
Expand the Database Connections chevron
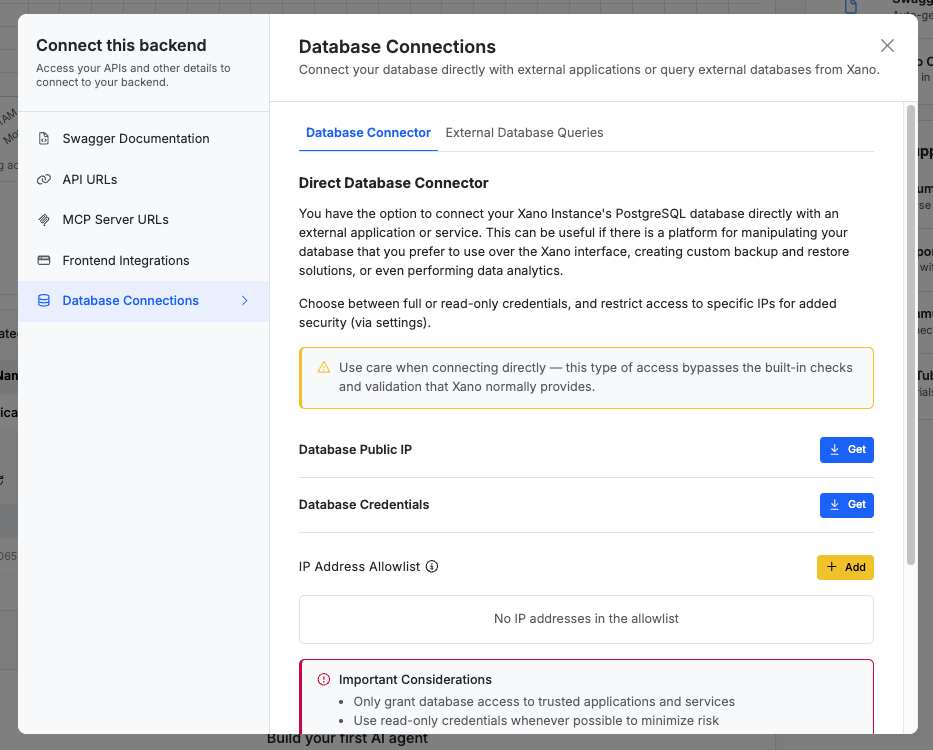245,301
